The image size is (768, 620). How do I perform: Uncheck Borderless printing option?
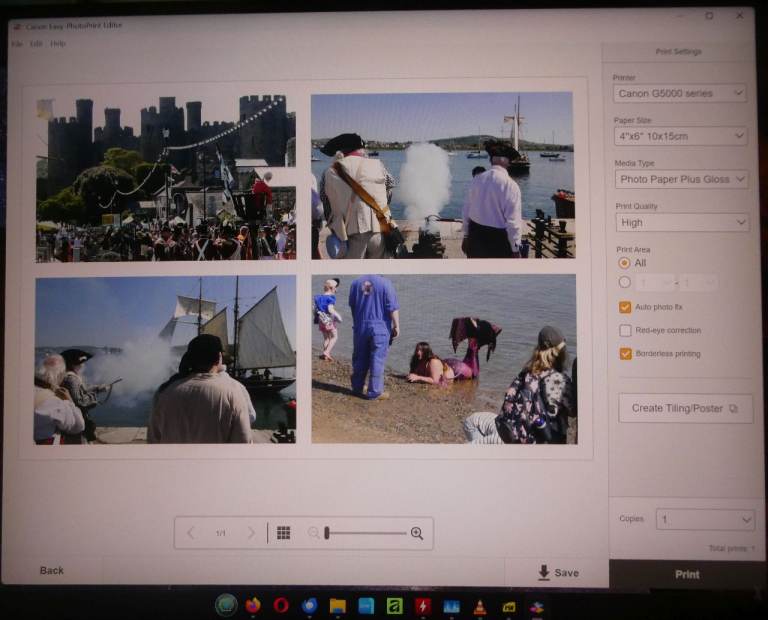point(625,353)
